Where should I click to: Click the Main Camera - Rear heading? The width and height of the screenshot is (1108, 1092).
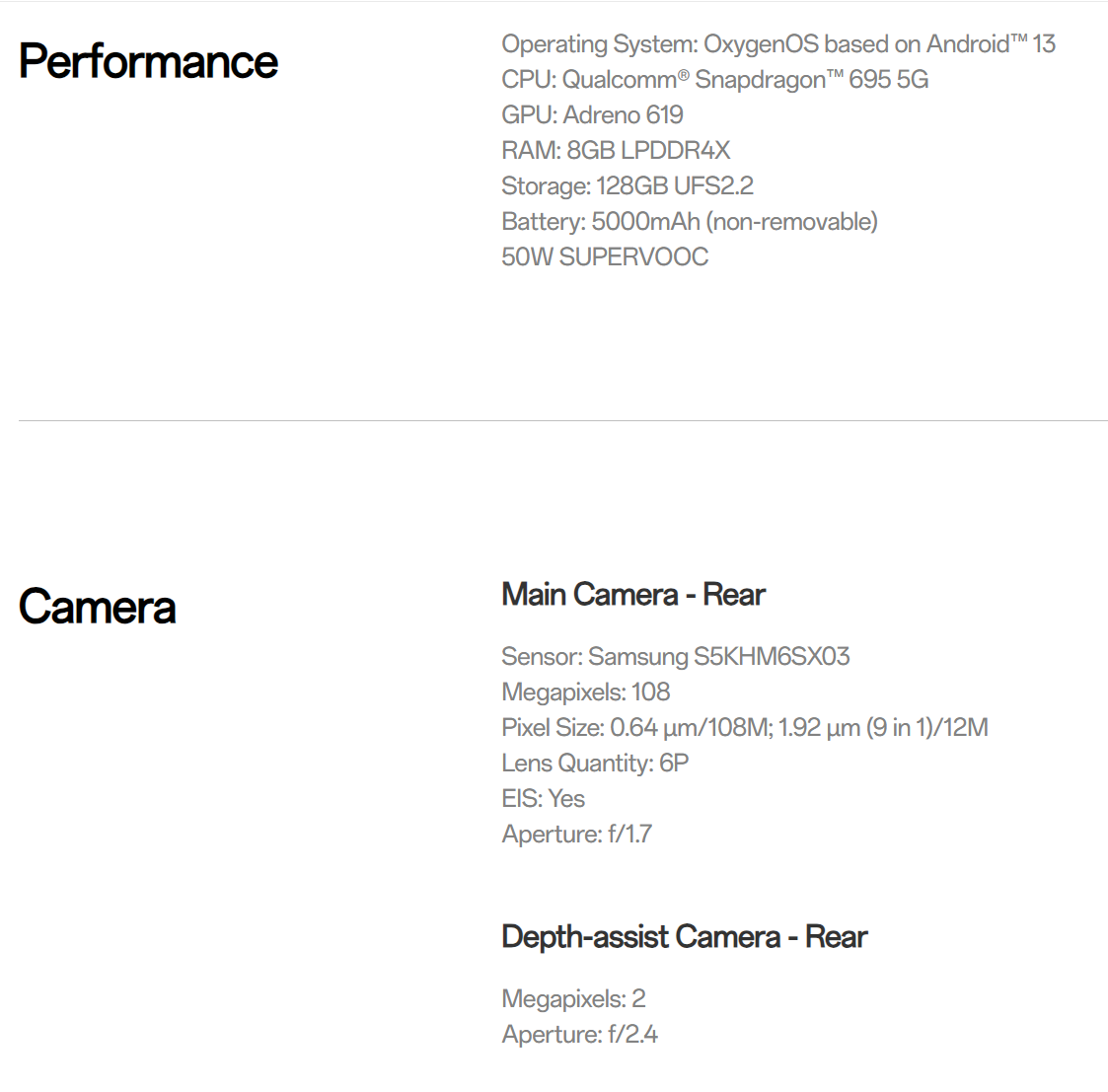pos(633,594)
